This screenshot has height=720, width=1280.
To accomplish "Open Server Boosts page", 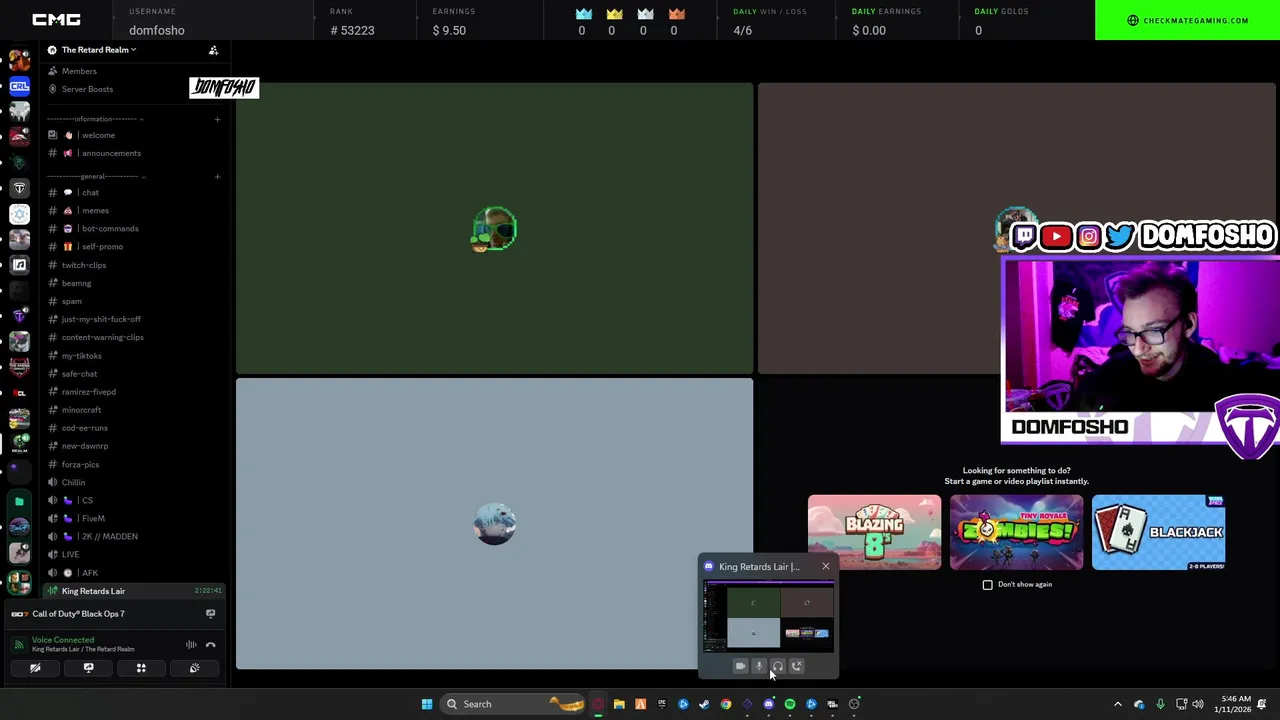I will click(x=87, y=89).
